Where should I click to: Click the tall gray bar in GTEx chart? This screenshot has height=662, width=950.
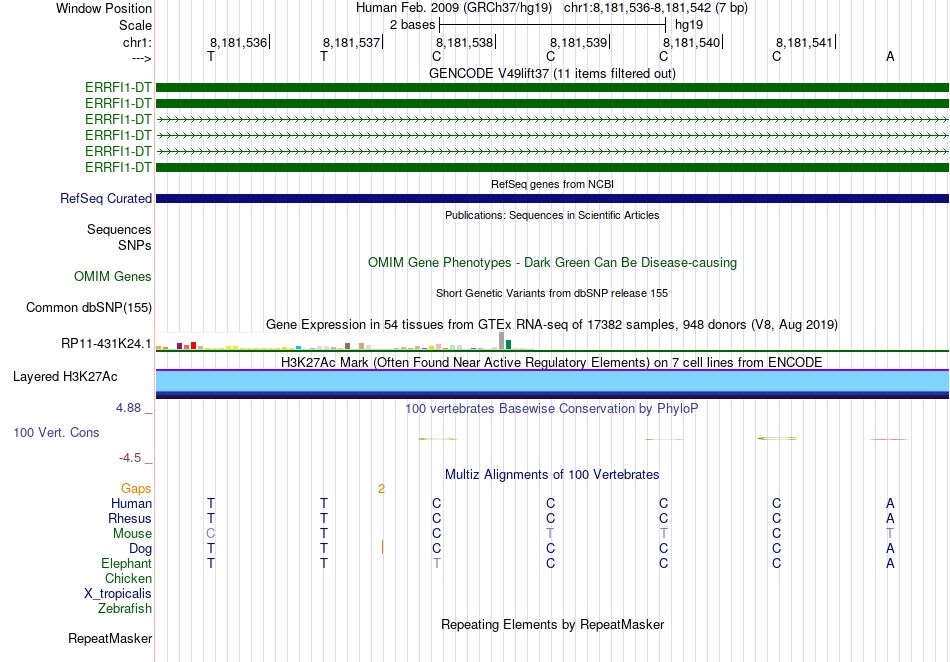pos(501,340)
